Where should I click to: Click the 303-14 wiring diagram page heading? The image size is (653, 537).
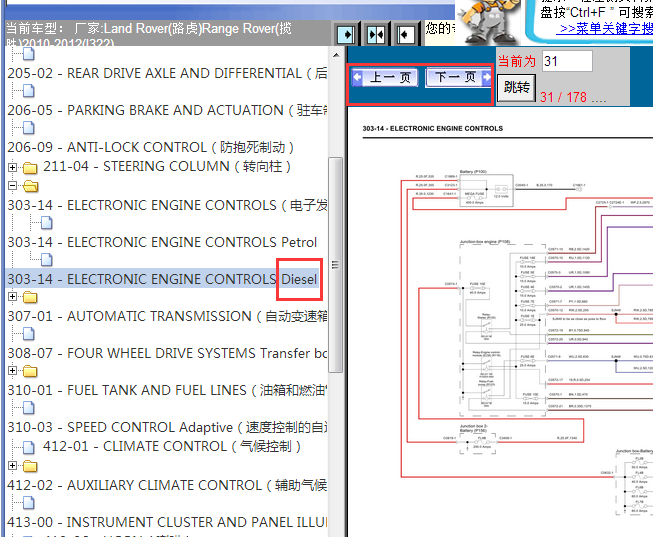point(433,128)
